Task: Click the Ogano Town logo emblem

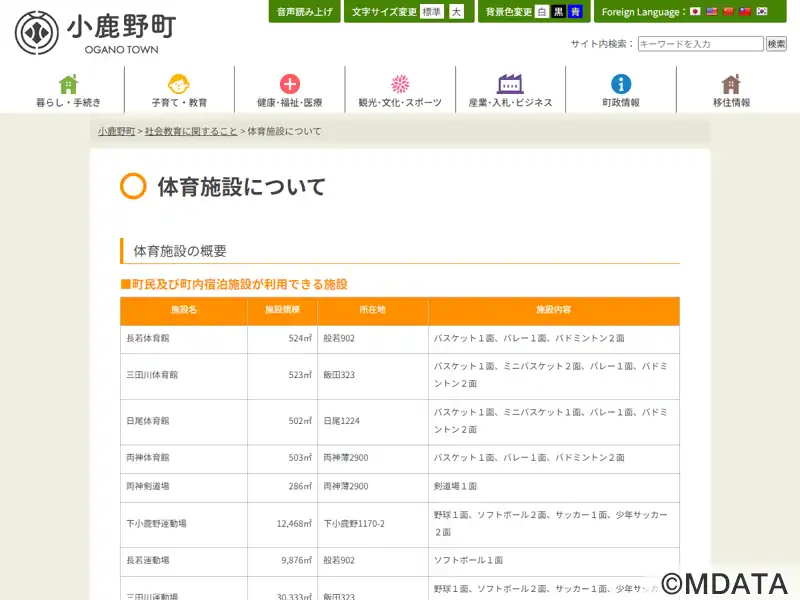Action: pos(37,33)
